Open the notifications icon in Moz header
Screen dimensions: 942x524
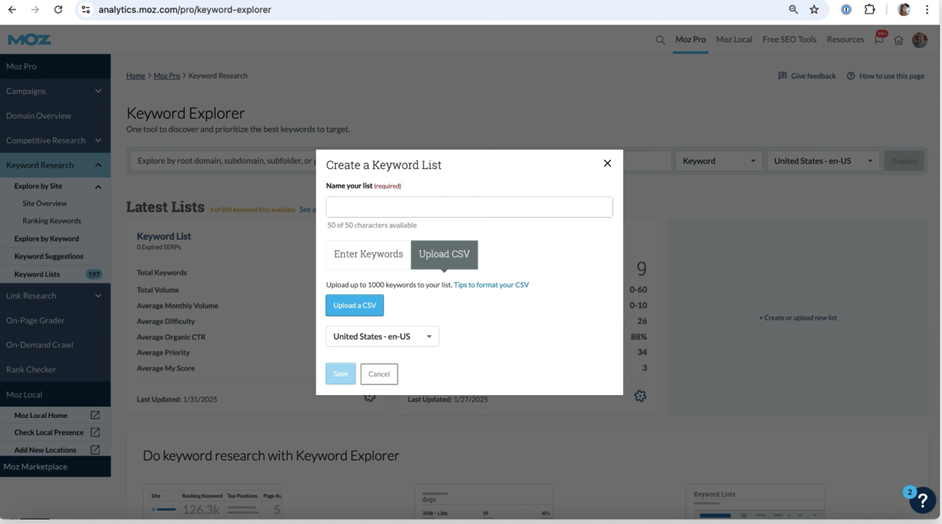(x=879, y=40)
